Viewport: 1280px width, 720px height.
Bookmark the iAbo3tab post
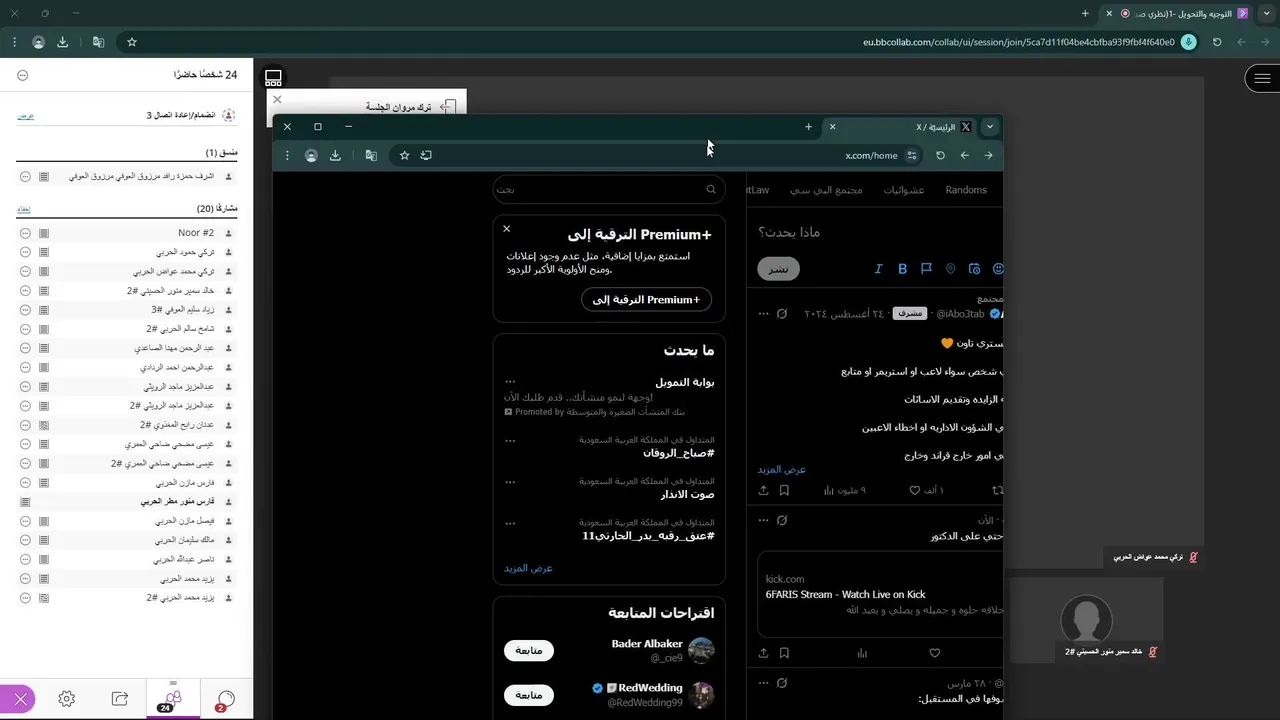click(x=784, y=490)
